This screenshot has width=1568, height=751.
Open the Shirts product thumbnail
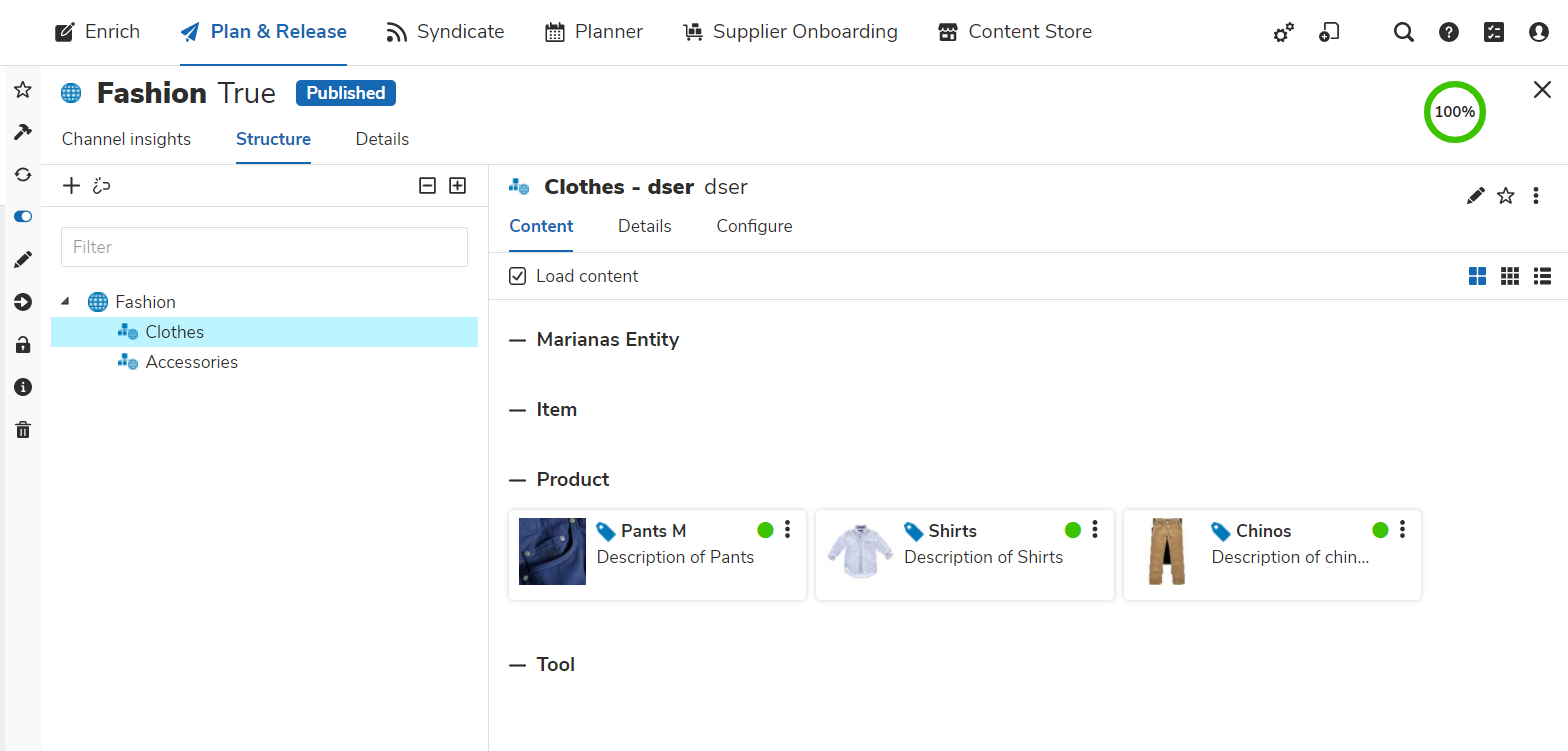coord(860,551)
